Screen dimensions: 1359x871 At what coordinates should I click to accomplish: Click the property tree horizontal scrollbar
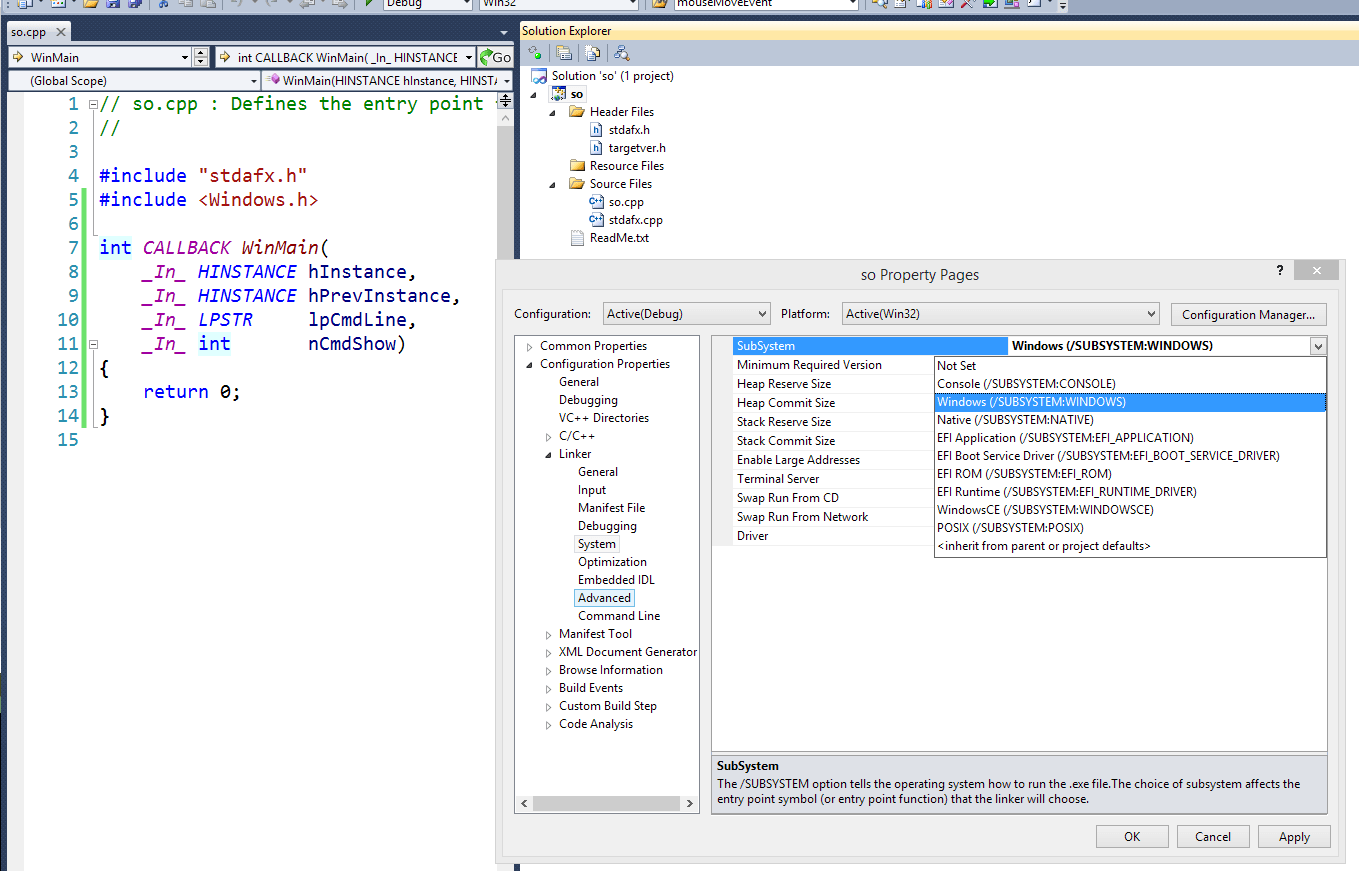[606, 803]
